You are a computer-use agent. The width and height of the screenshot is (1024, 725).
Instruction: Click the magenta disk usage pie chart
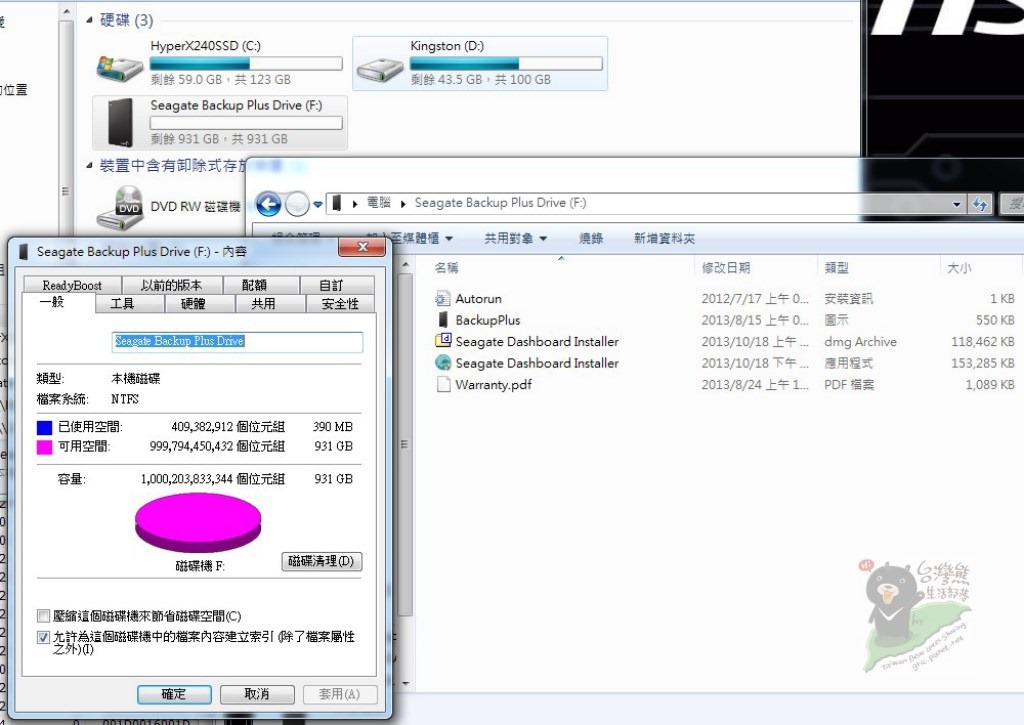[x=198, y=523]
